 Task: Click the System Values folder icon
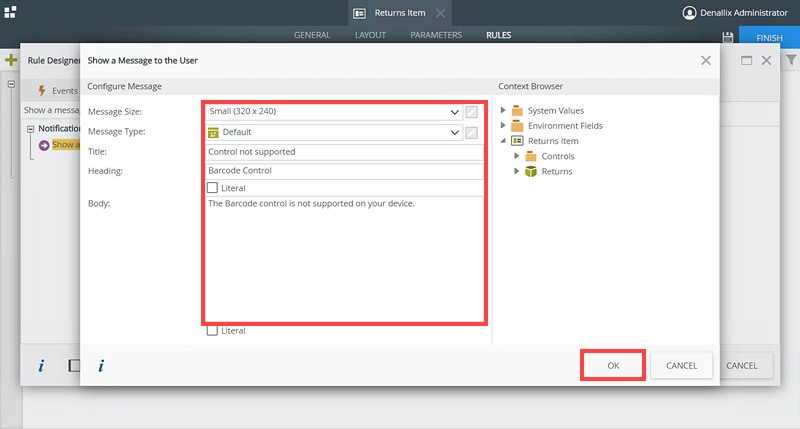pyautogui.click(x=517, y=111)
